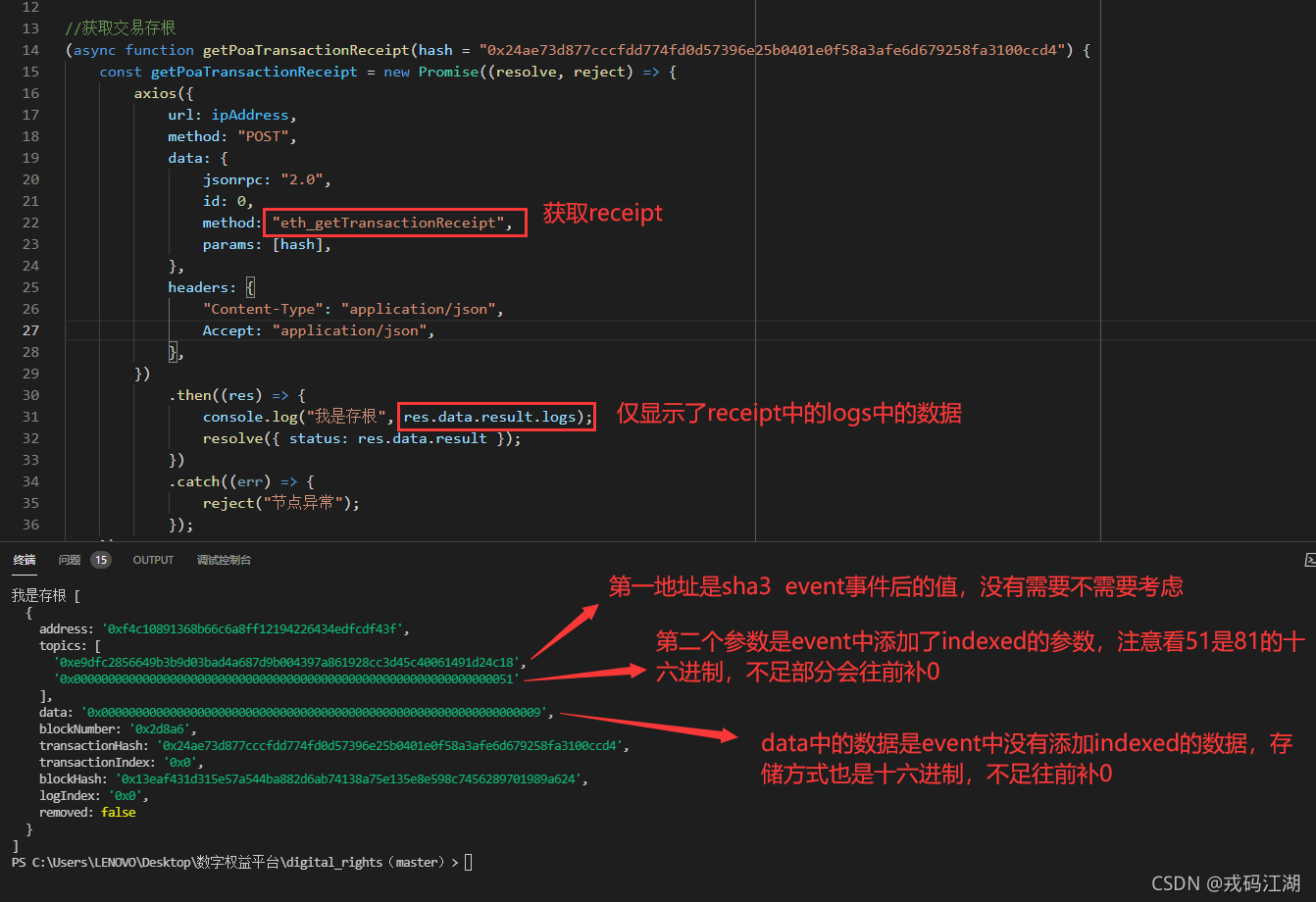This screenshot has width=1316, height=902.
Task: Click '.catch((err) => {' on line 34
Action: click(241, 481)
